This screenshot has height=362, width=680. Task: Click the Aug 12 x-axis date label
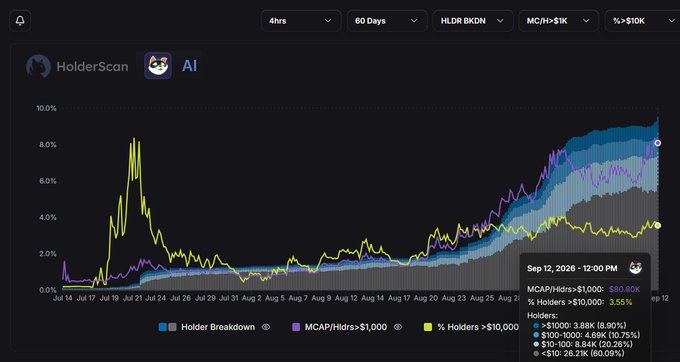click(x=347, y=298)
